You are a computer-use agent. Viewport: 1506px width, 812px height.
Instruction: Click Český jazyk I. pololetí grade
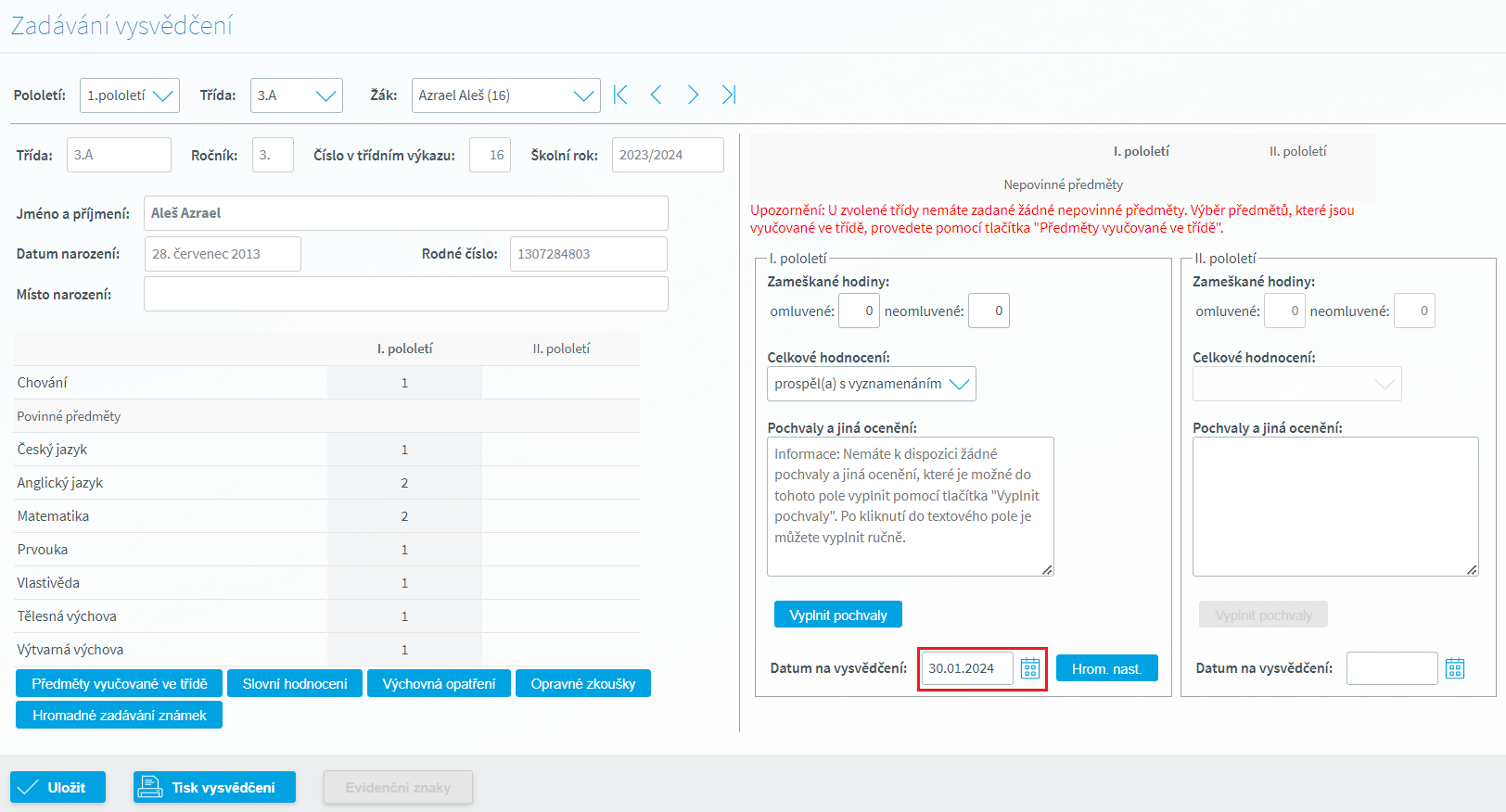(x=404, y=450)
